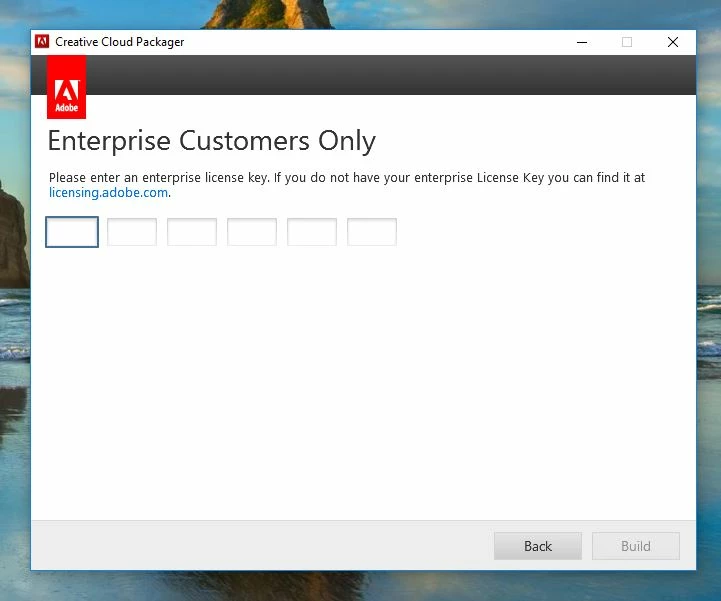The height and width of the screenshot is (601, 721).
Task: Click the Build button
Action: click(635, 546)
